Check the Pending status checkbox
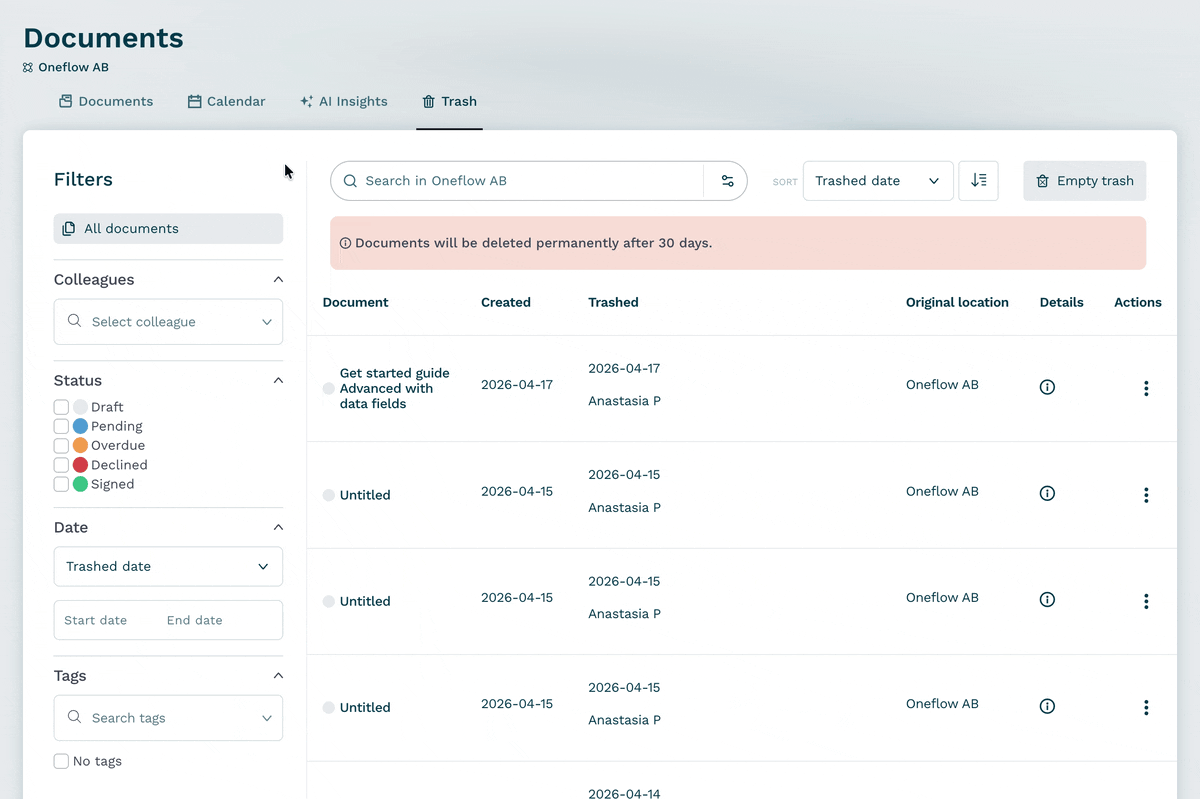This screenshot has height=799, width=1200. 61,426
